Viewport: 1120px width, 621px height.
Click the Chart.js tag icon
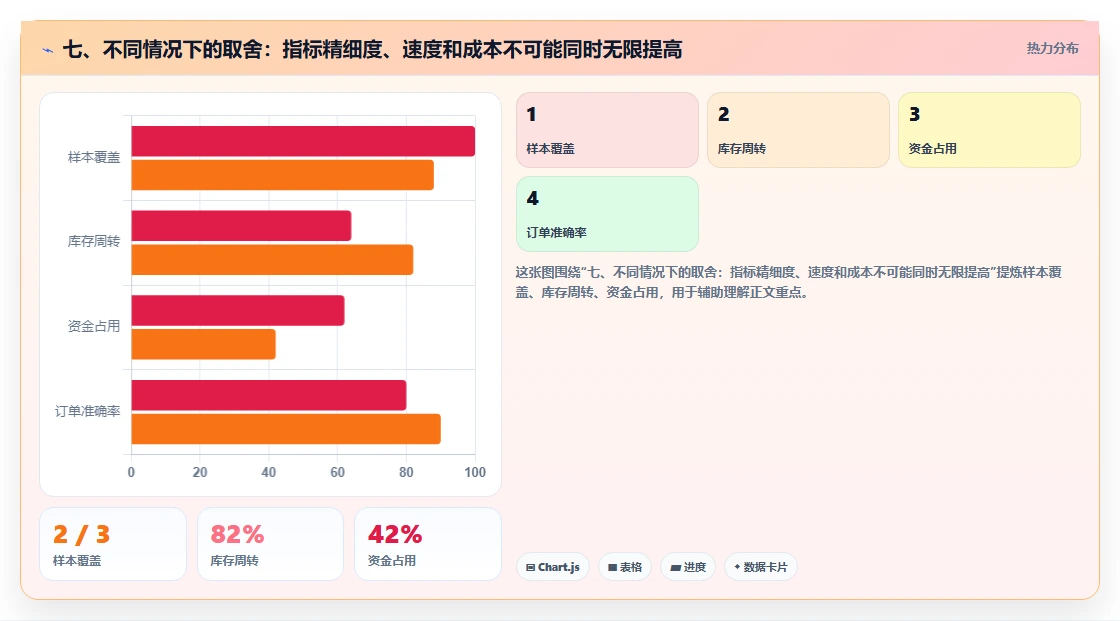pos(531,567)
